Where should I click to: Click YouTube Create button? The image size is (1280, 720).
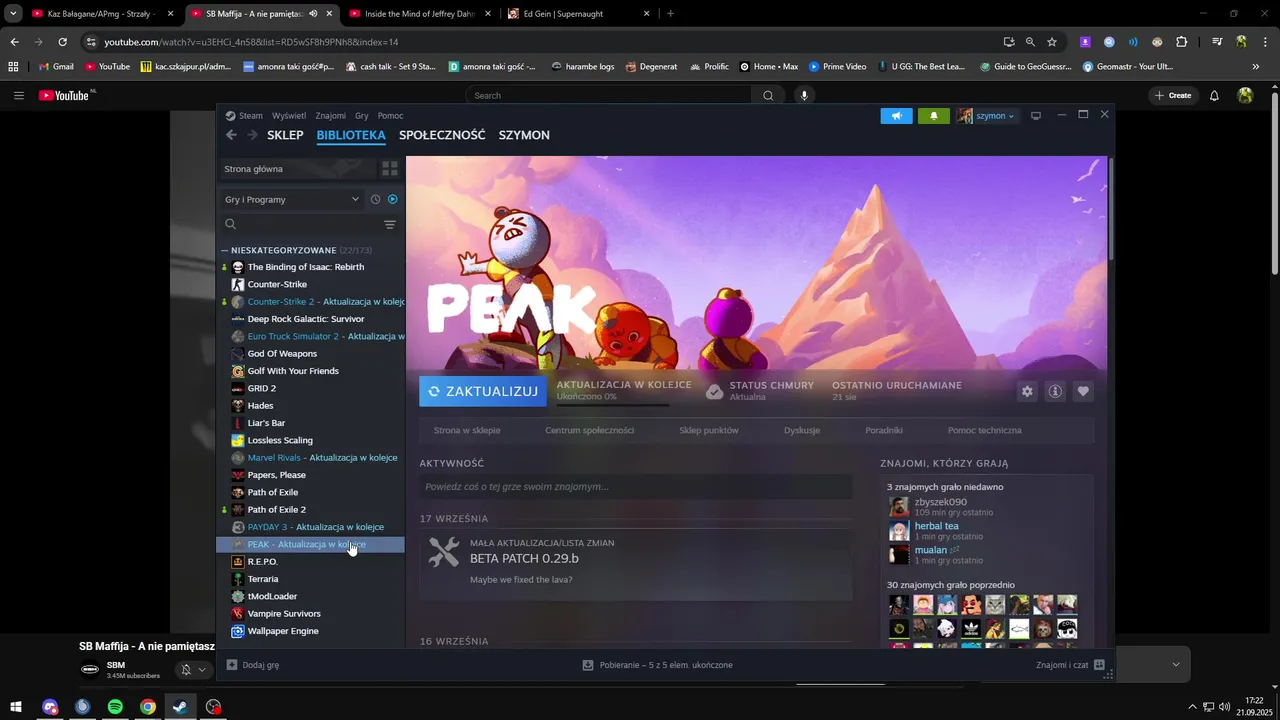click(1172, 95)
